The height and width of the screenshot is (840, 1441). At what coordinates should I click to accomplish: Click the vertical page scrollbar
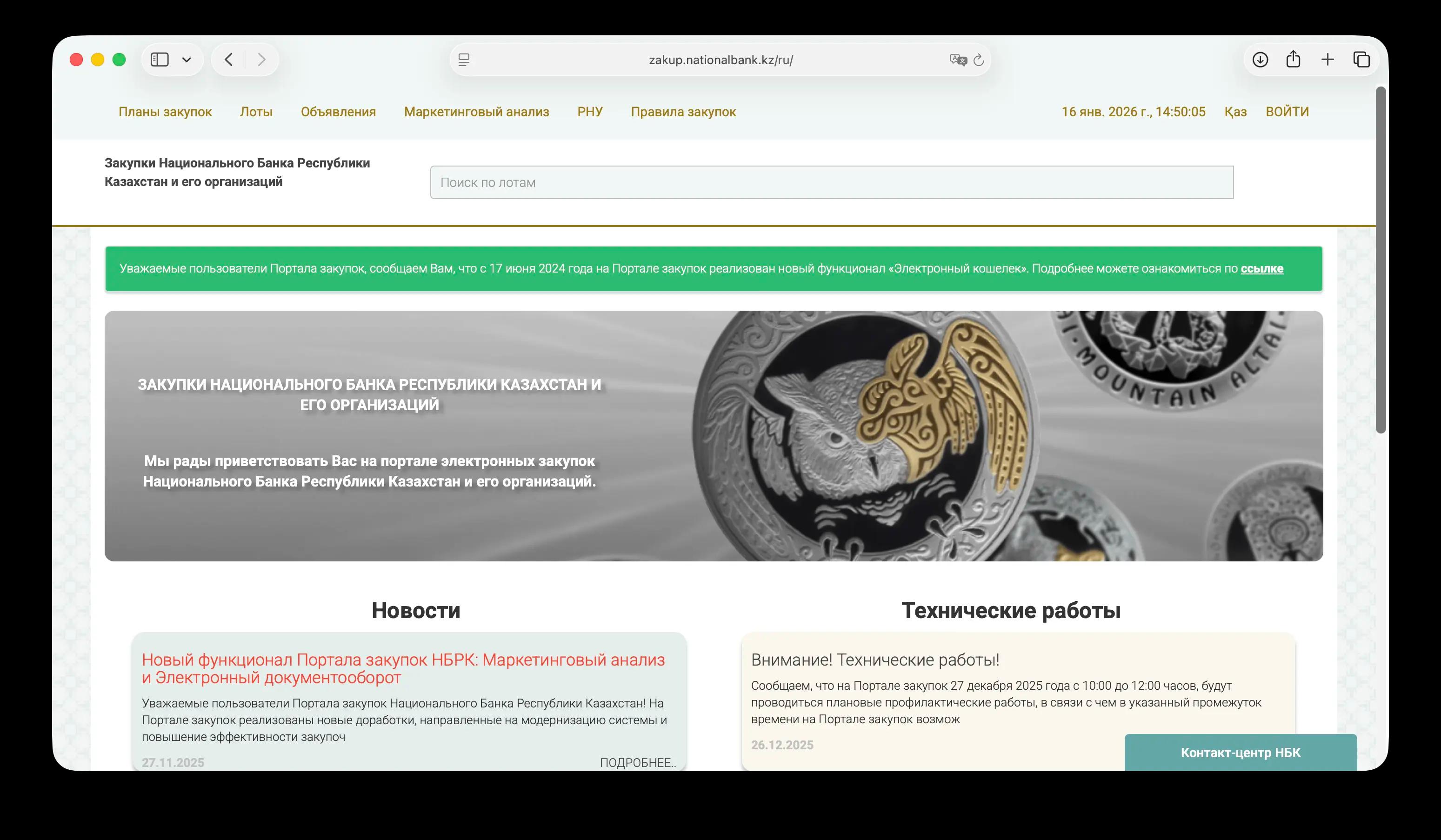point(1381,260)
